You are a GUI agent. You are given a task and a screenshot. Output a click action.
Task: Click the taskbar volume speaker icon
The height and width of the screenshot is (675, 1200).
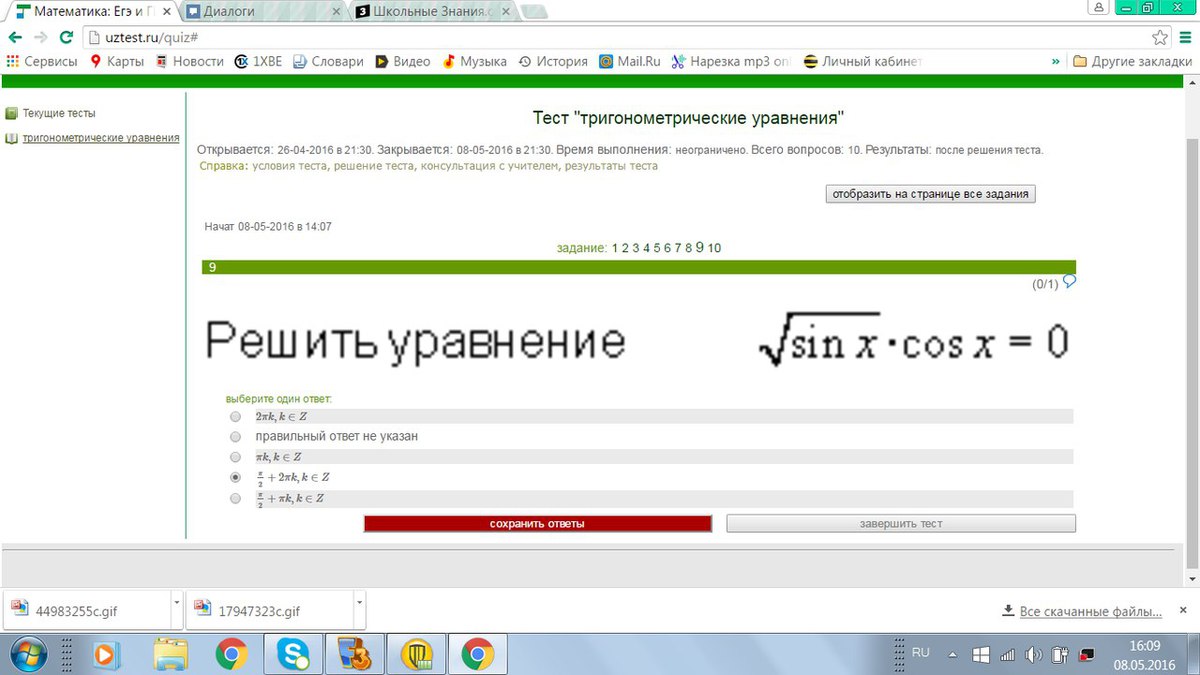pos(1033,655)
